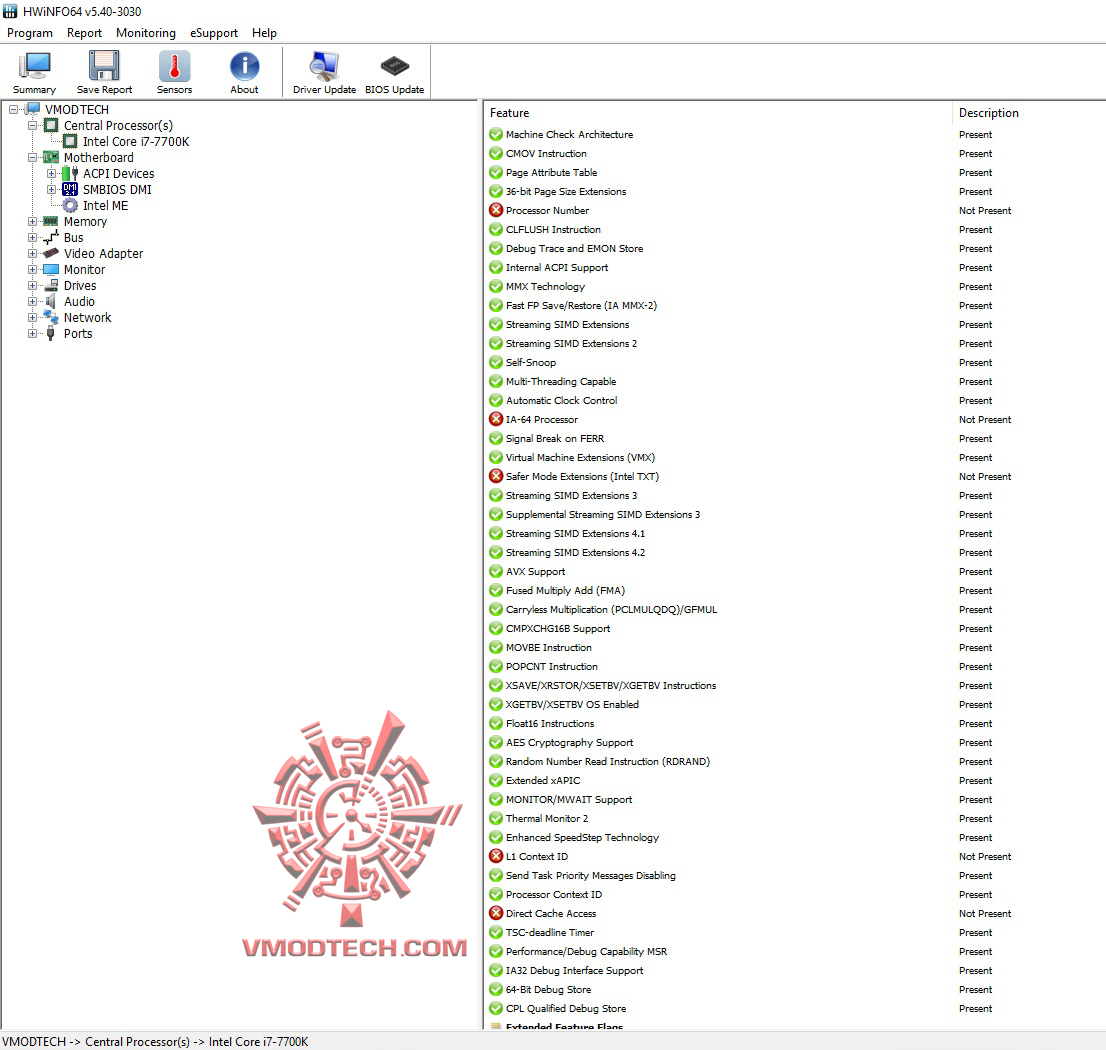Collapse the Motherboard tree node

pos(32,157)
